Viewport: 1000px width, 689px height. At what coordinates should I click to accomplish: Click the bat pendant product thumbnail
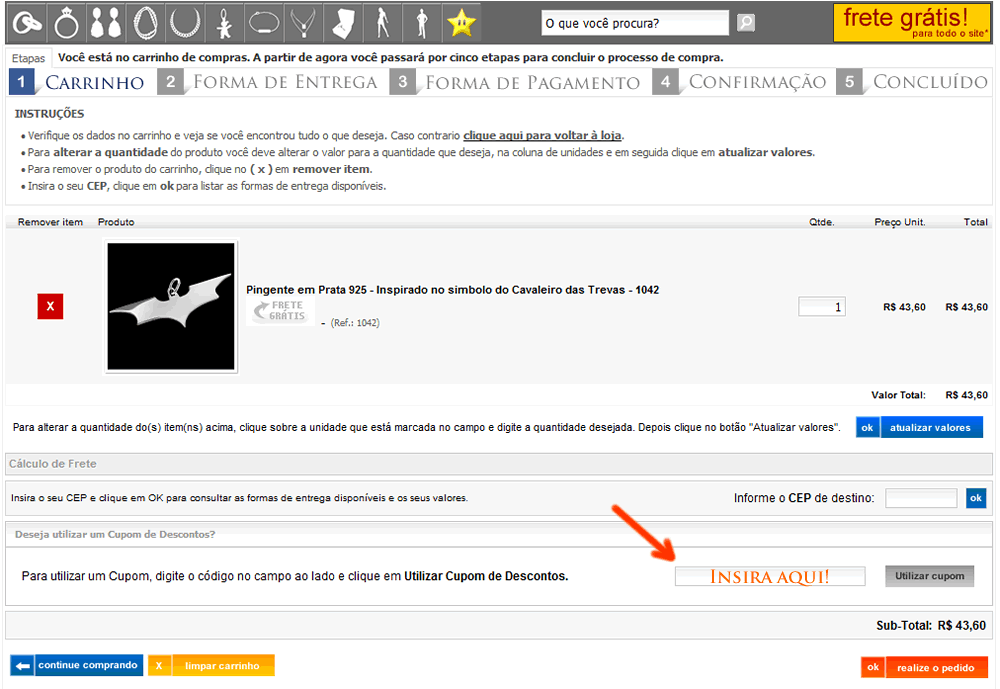coord(172,306)
